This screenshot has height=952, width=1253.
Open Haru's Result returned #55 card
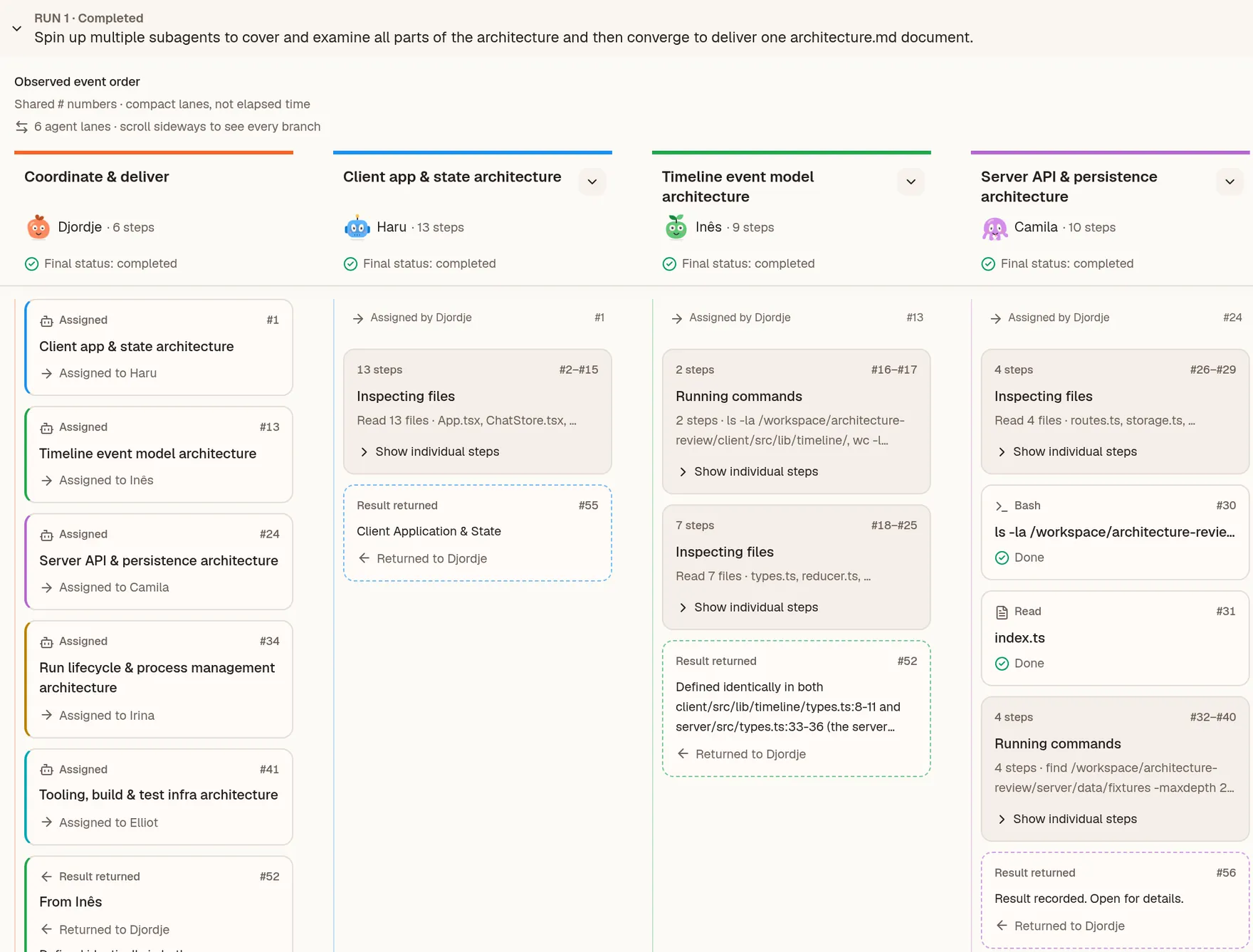[478, 533]
